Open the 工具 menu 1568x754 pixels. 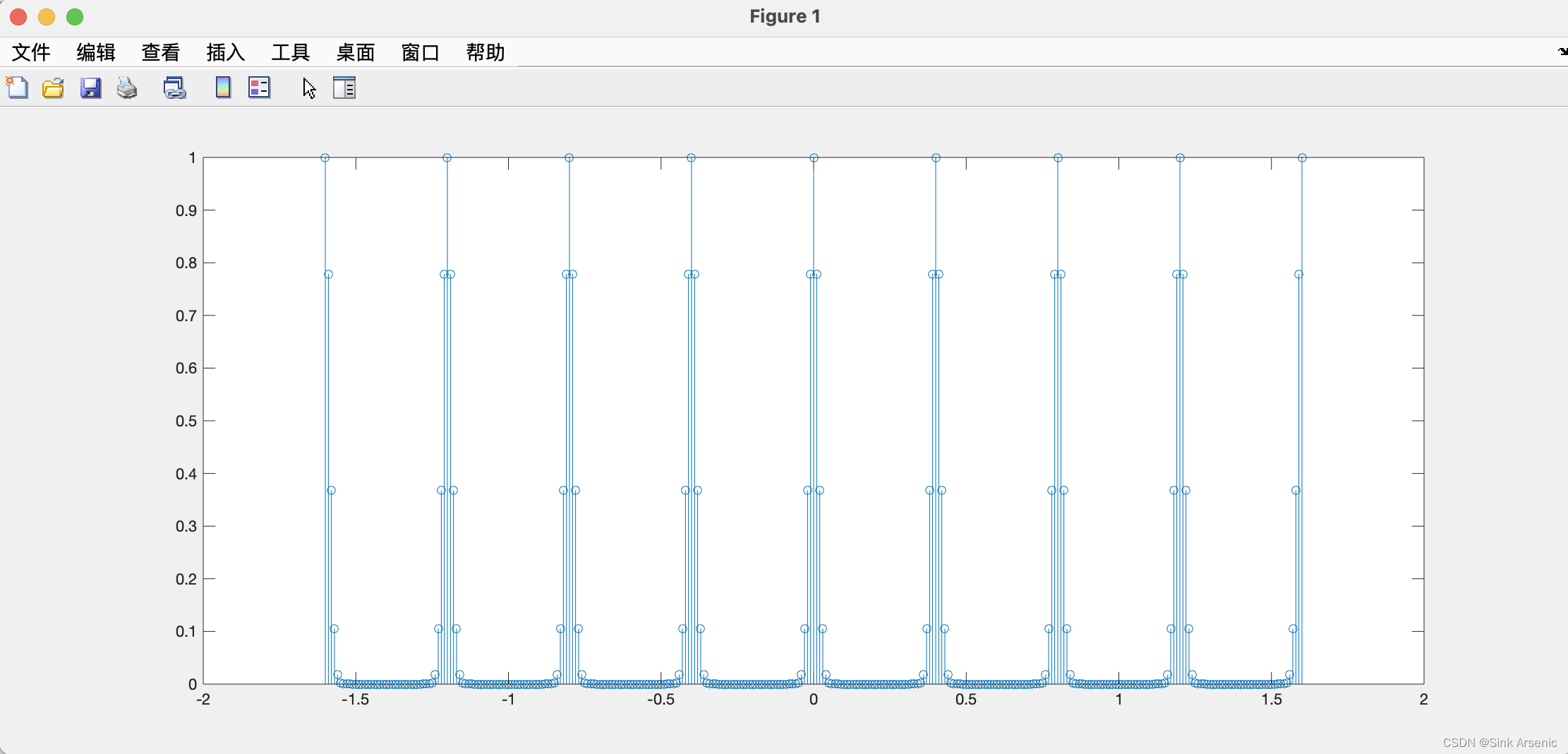(291, 52)
